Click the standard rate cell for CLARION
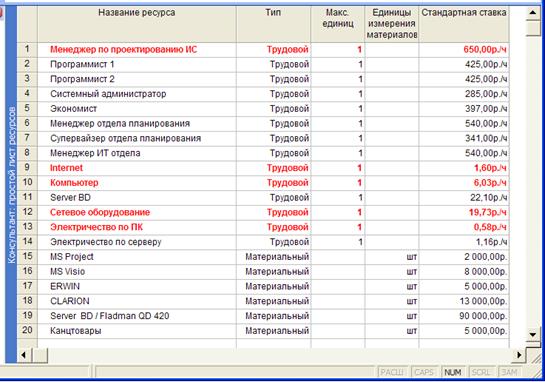The height and width of the screenshot is (382, 545). click(x=464, y=301)
